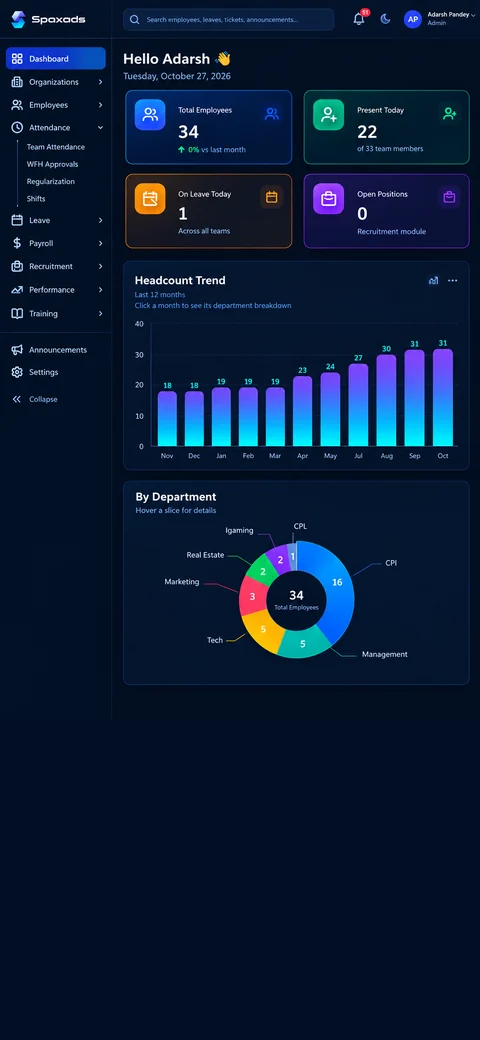The width and height of the screenshot is (480, 1040).
Task: Select the Aug bar showing 30
Action: coord(387,401)
